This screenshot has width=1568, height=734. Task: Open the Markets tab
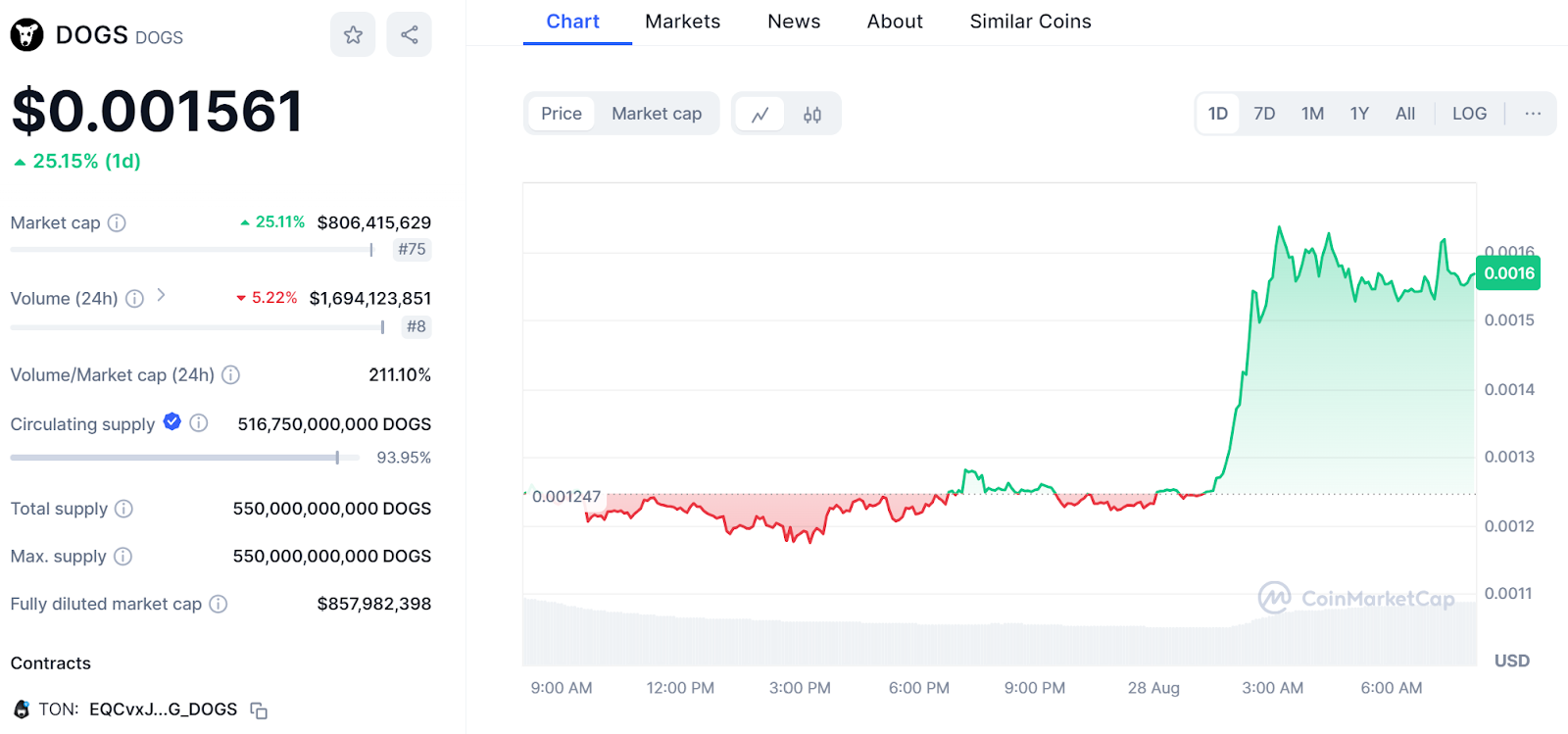pyautogui.click(x=683, y=22)
